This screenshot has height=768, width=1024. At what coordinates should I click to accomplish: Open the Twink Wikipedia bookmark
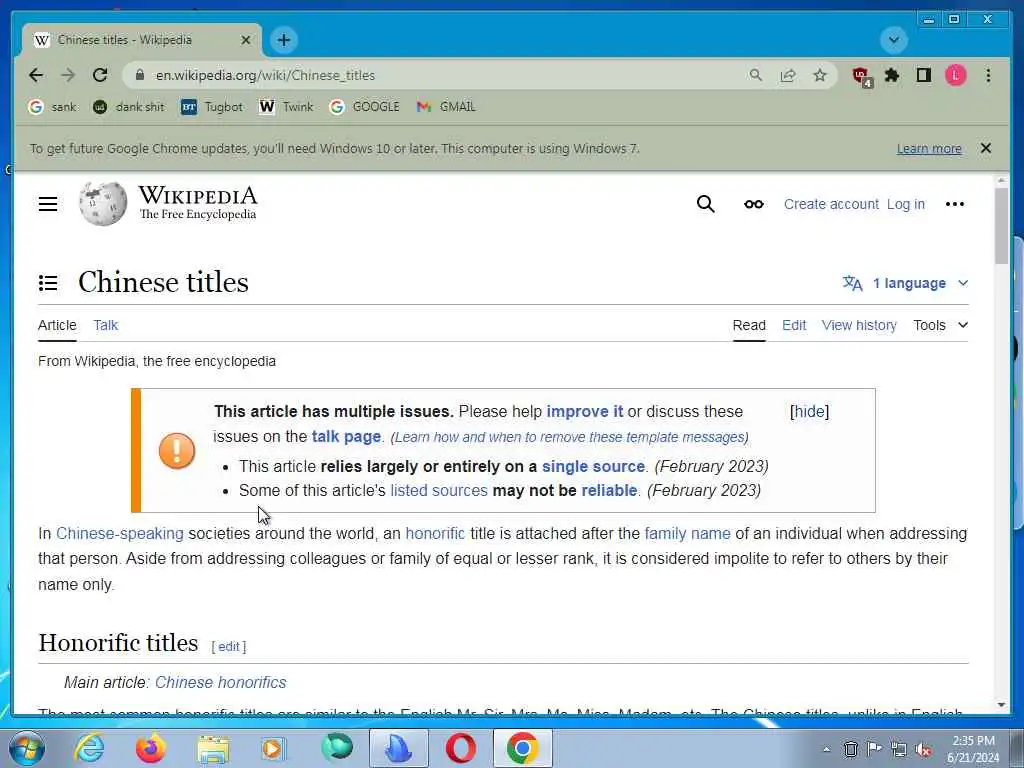(286, 106)
